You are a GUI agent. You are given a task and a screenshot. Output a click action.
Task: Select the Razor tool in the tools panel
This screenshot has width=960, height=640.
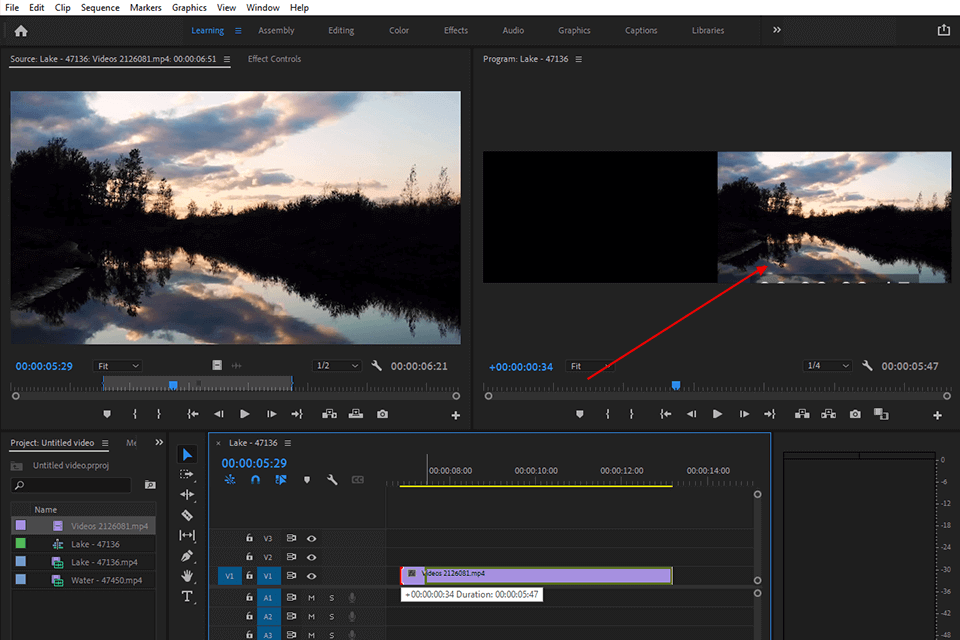(x=187, y=515)
